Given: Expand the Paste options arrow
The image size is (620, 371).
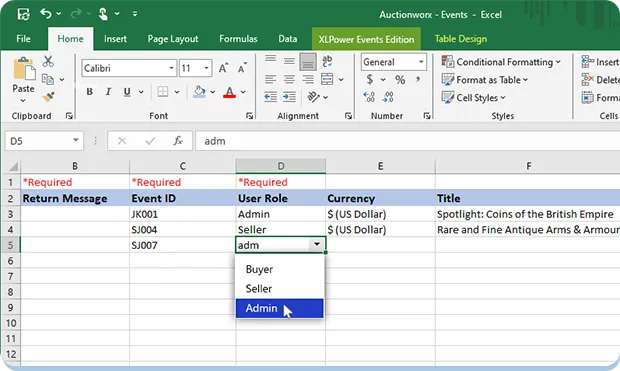Looking at the screenshot, I should click(23, 101).
